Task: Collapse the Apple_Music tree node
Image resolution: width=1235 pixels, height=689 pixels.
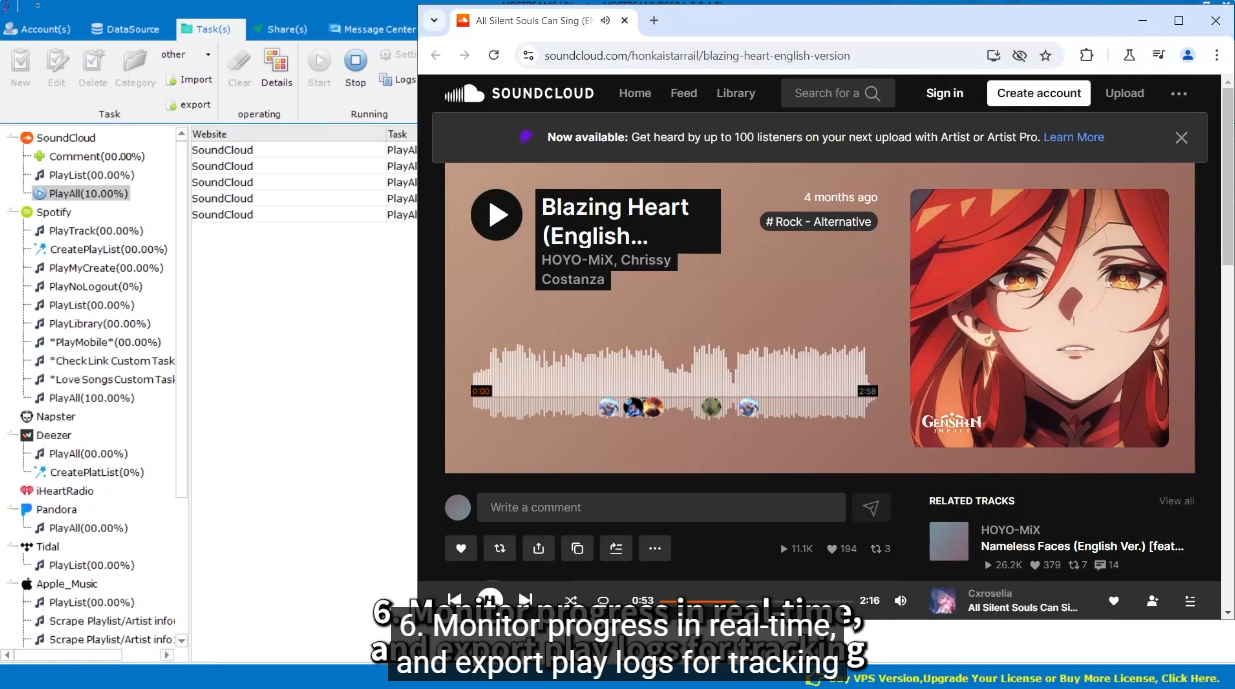Action: coord(10,584)
